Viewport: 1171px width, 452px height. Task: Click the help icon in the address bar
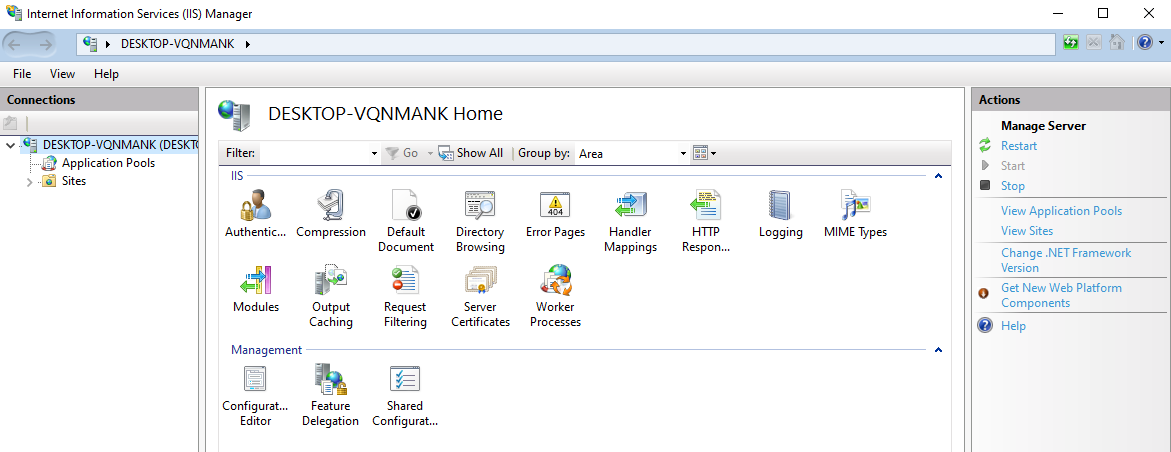coord(1145,43)
